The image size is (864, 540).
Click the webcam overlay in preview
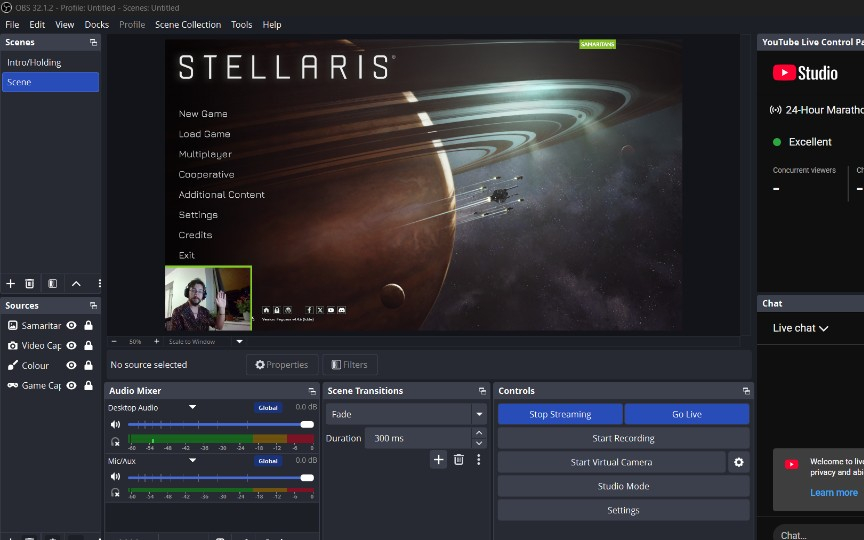point(208,298)
